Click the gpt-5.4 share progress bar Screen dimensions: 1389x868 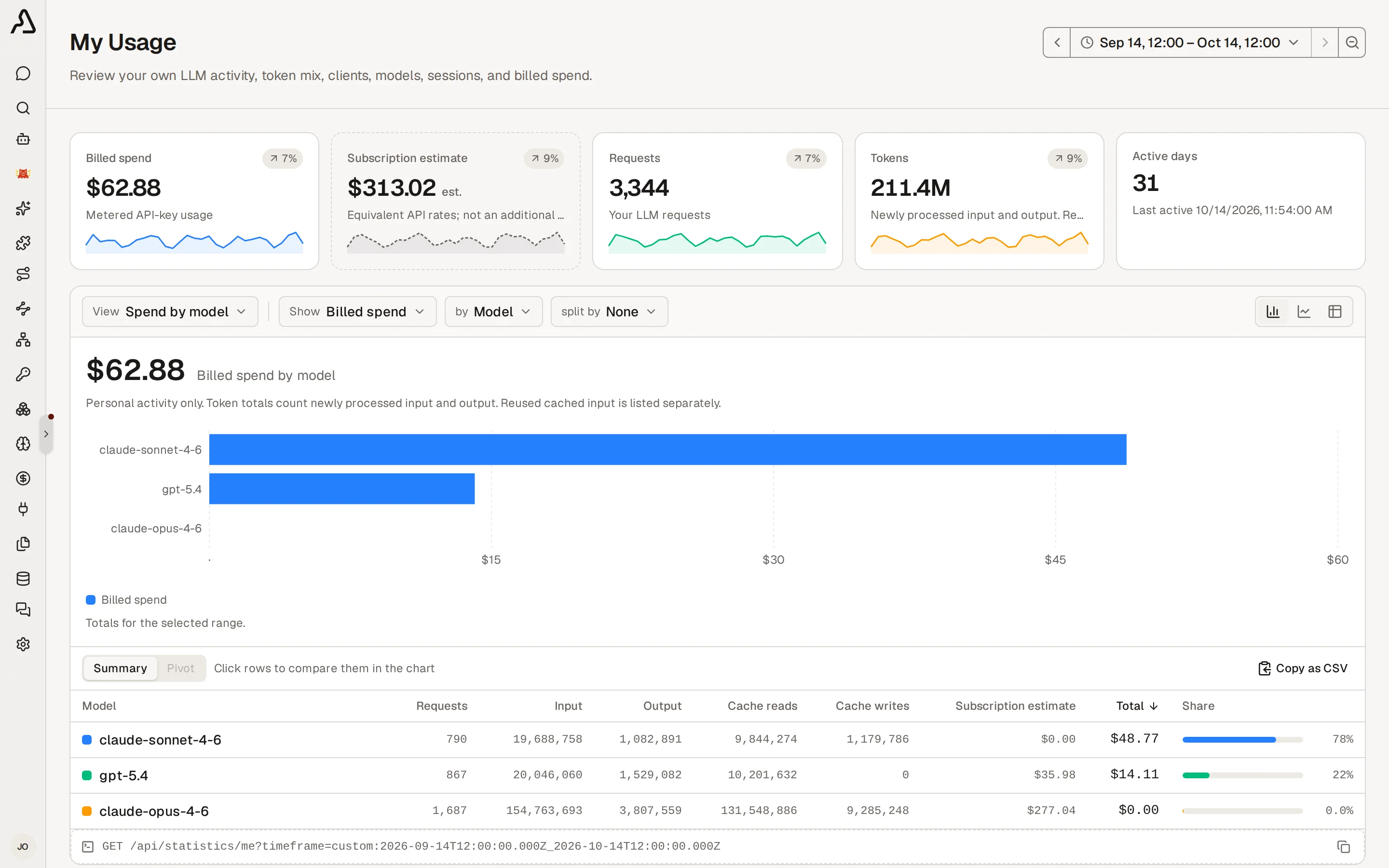click(1242, 775)
